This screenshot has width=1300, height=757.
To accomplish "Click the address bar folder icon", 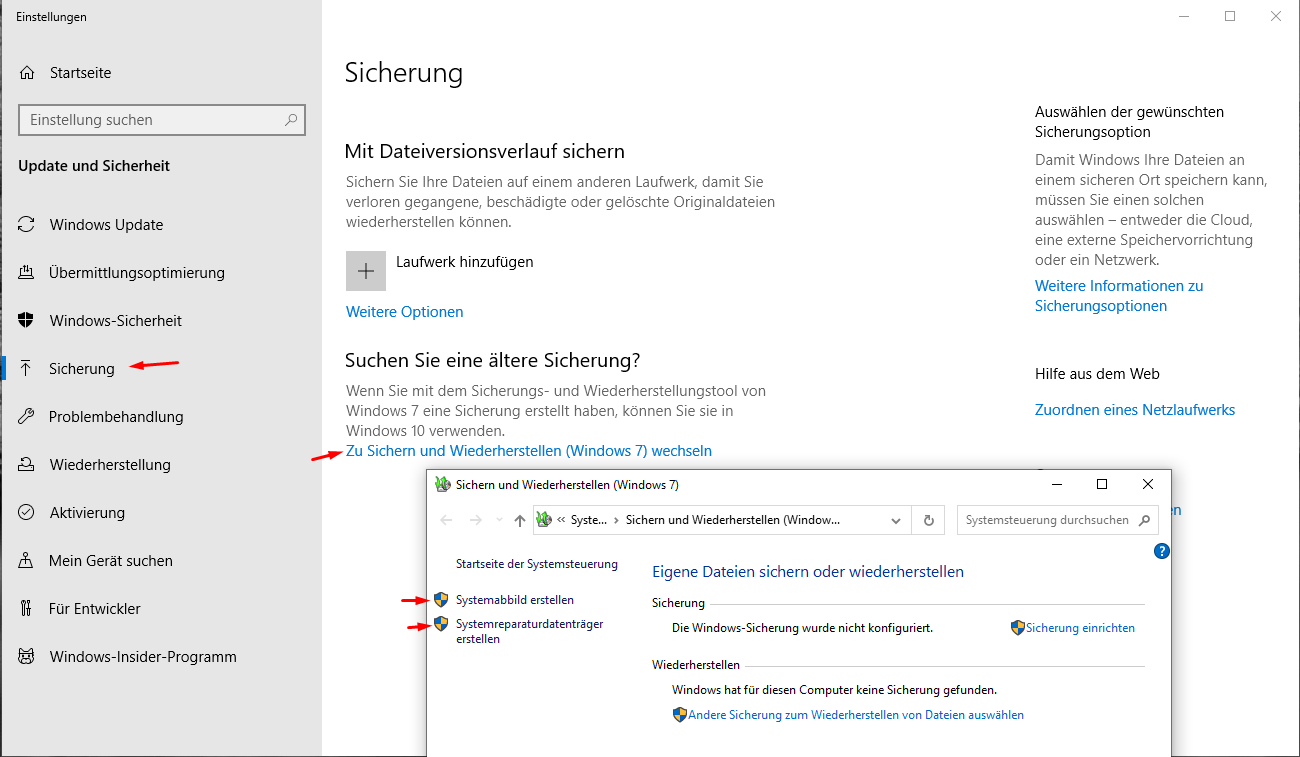I will coord(544,520).
